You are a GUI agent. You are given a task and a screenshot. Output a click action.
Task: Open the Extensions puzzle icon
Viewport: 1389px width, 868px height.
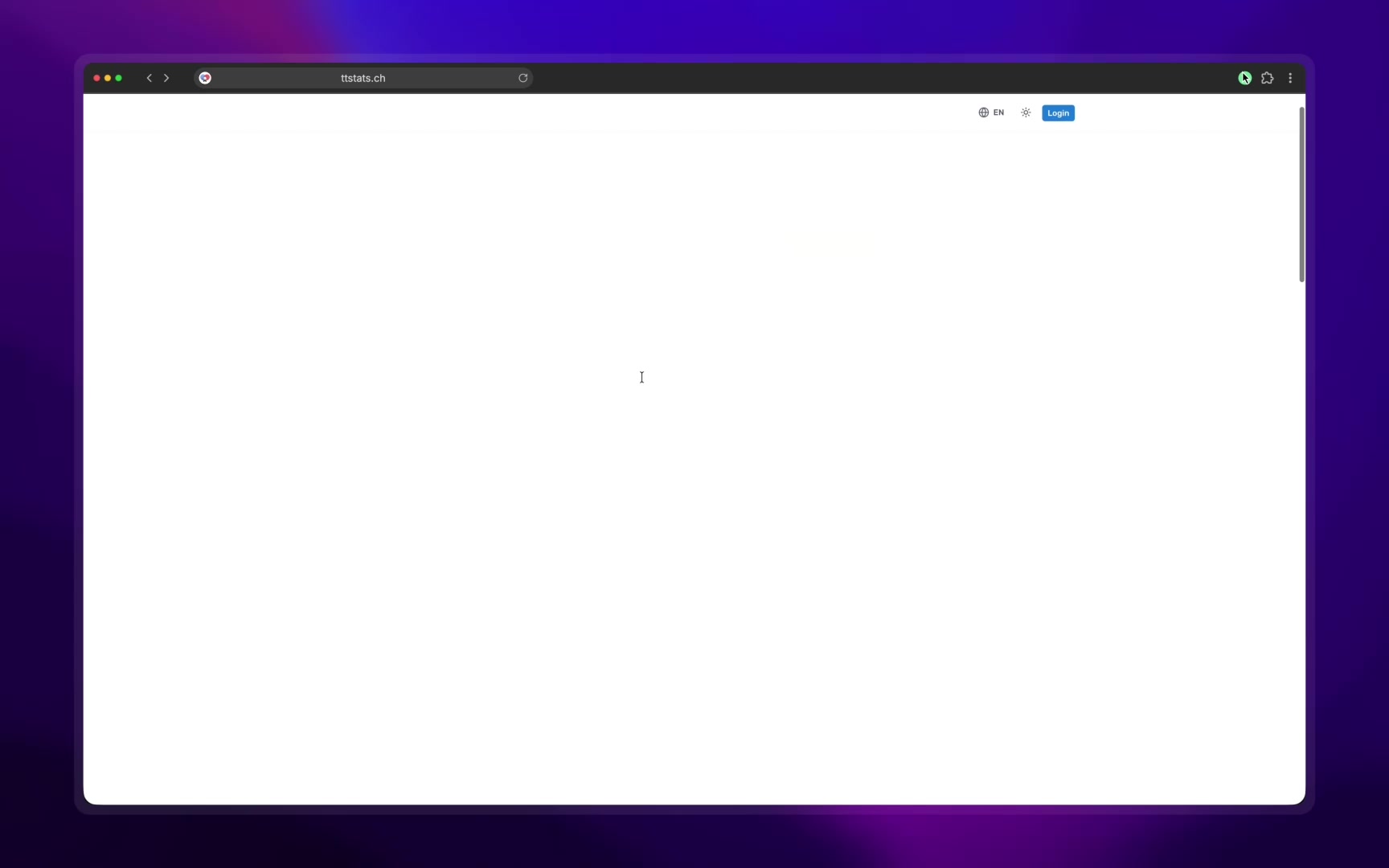[1268, 78]
